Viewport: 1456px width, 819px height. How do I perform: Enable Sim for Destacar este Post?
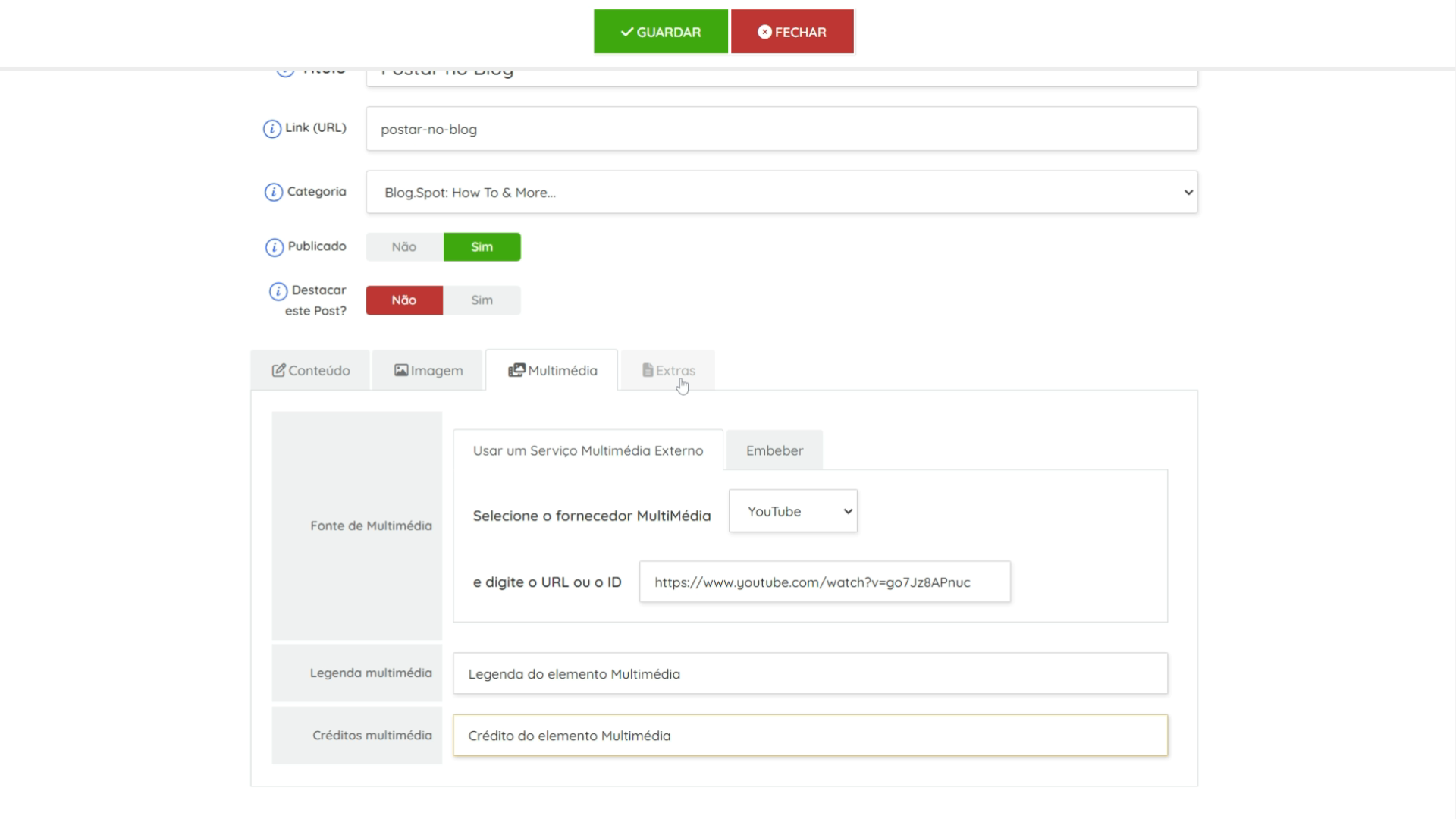point(482,300)
